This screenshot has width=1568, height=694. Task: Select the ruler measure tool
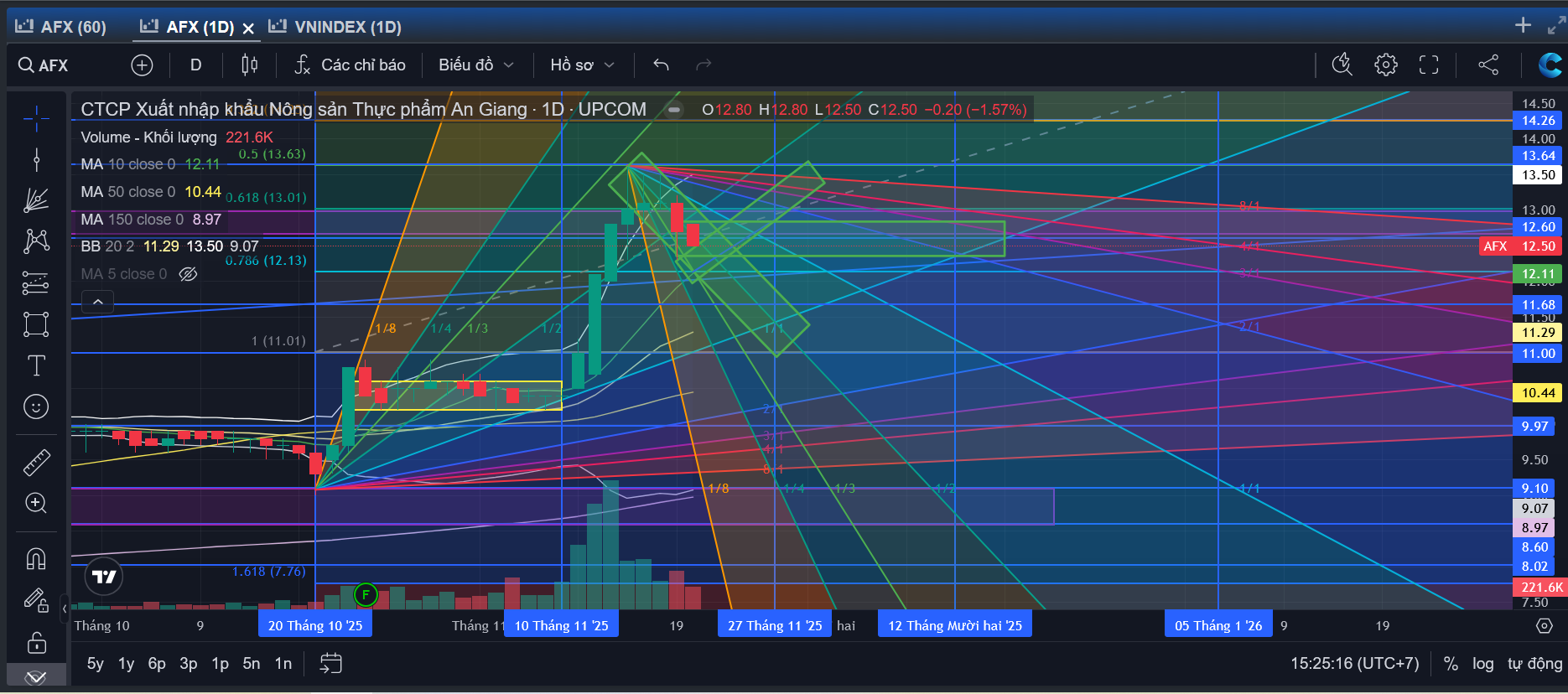pyautogui.click(x=36, y=462)
